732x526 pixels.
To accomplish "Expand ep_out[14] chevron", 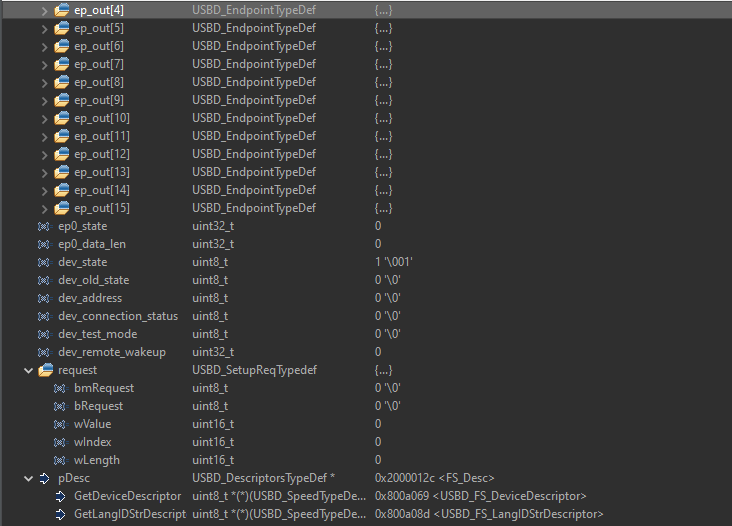I will click(x=44, y=191).
